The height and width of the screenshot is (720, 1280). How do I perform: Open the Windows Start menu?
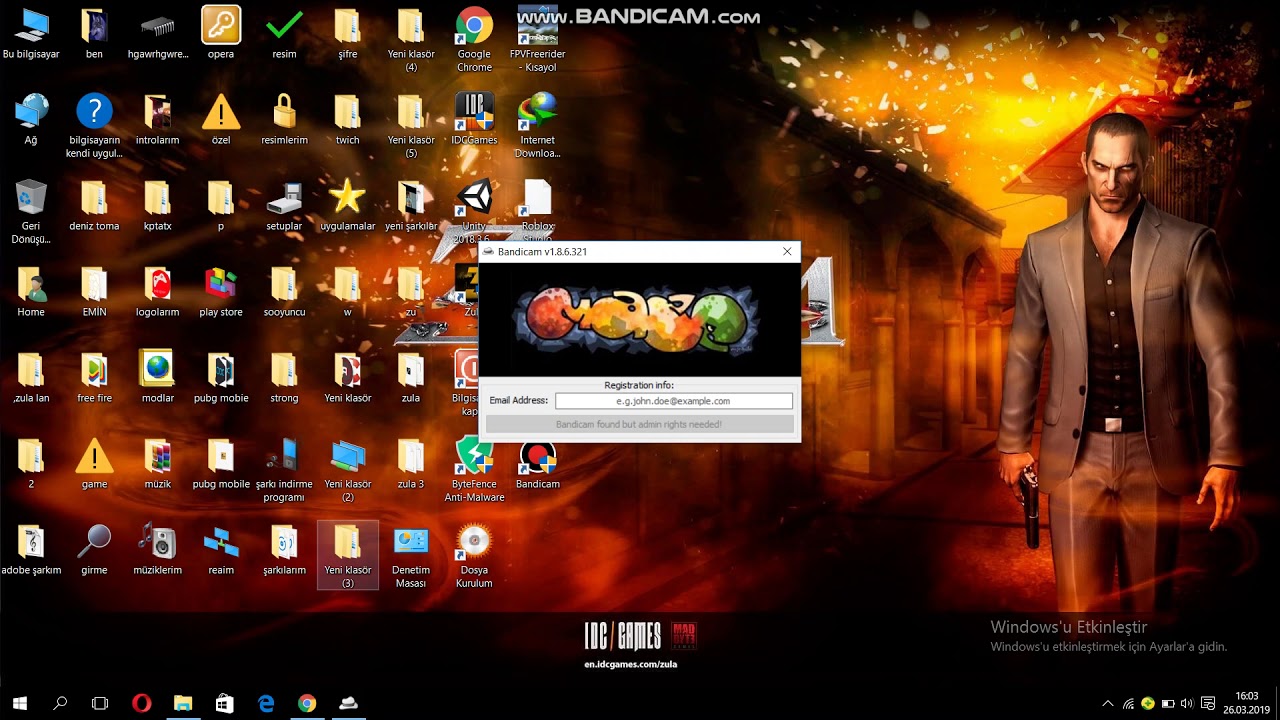pos(19,703)
